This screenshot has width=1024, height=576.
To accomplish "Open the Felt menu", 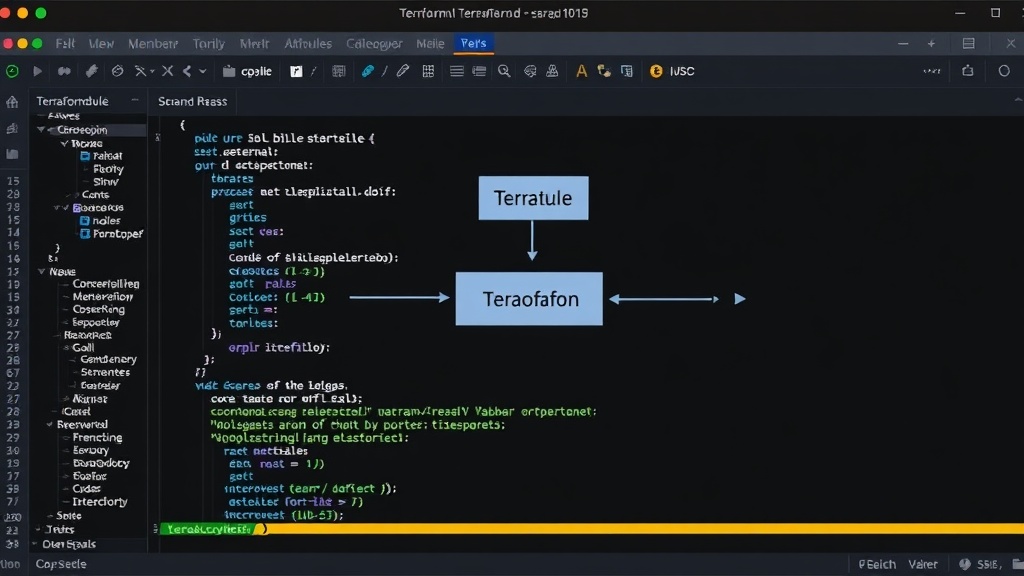I will (x=65, y=44).
